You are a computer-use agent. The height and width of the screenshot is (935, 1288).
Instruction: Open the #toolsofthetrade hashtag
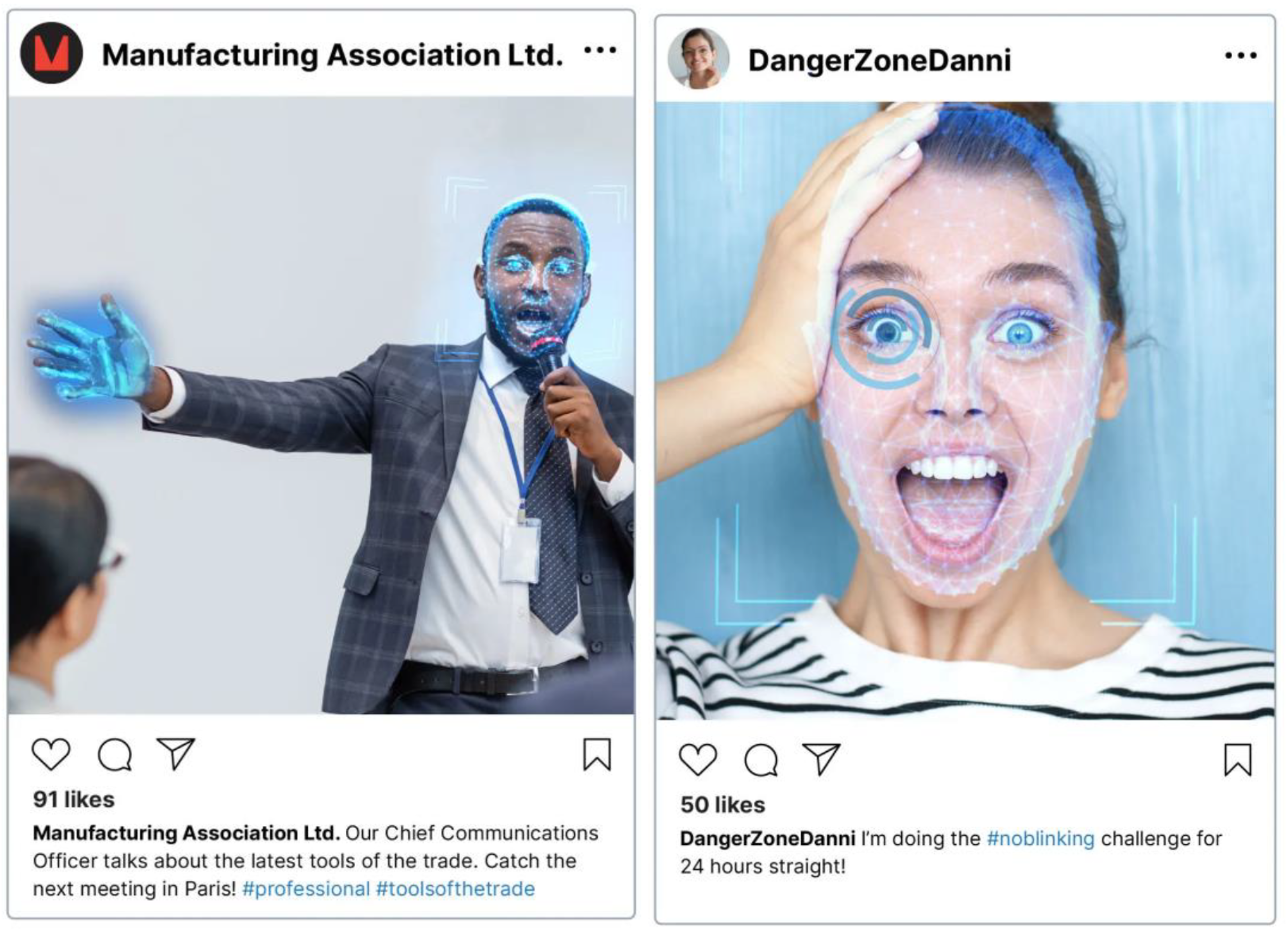455,889
